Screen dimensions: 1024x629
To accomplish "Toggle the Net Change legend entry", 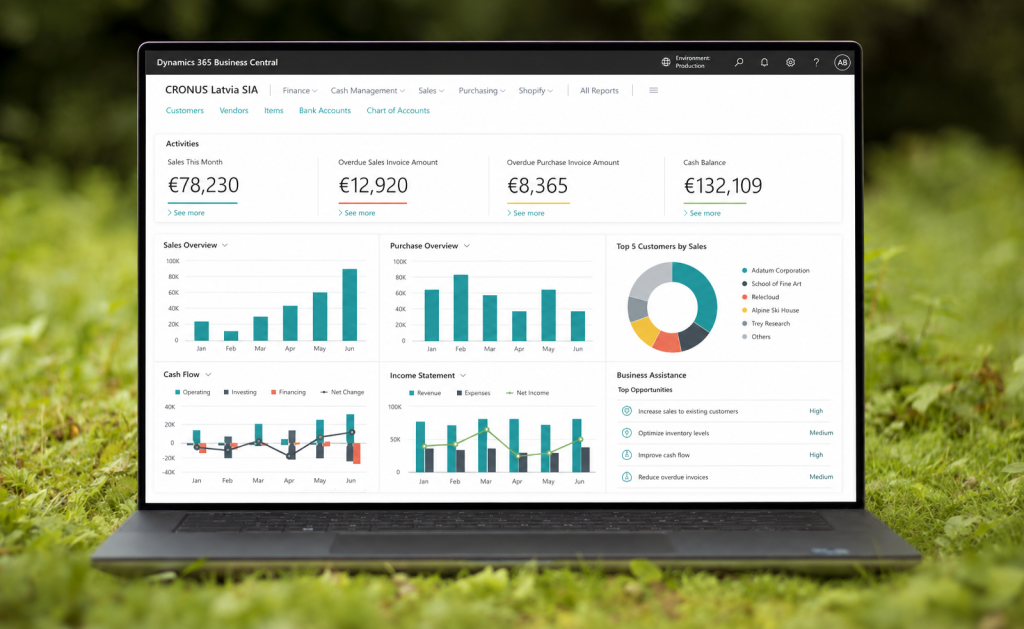I will 342,393.
